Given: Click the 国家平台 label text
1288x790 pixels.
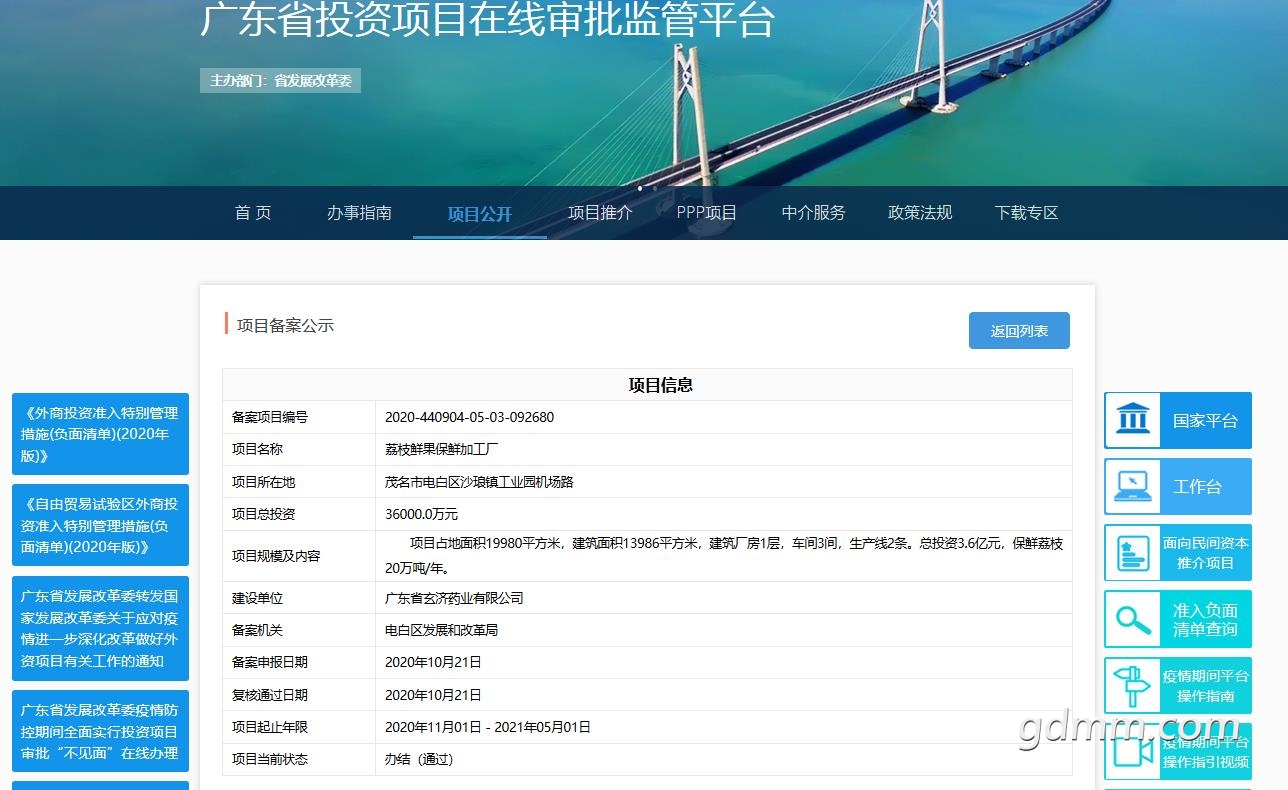Looking at the screenshot, I should point(1205,421).
